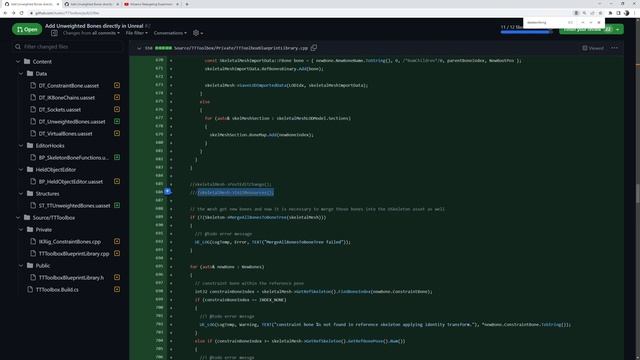Mark the file as Viewed
640x360 pixels.
(593, 48)
